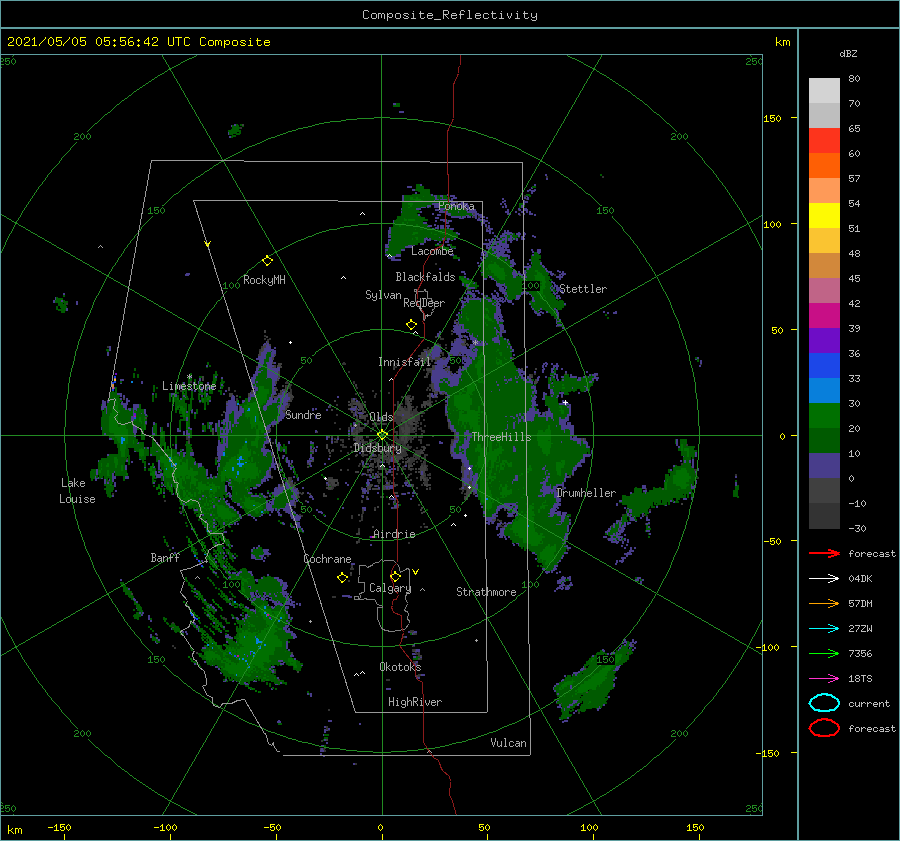The image size is (900, 841).
Task: Click the Okotoks town label
Action: [400, 666]
